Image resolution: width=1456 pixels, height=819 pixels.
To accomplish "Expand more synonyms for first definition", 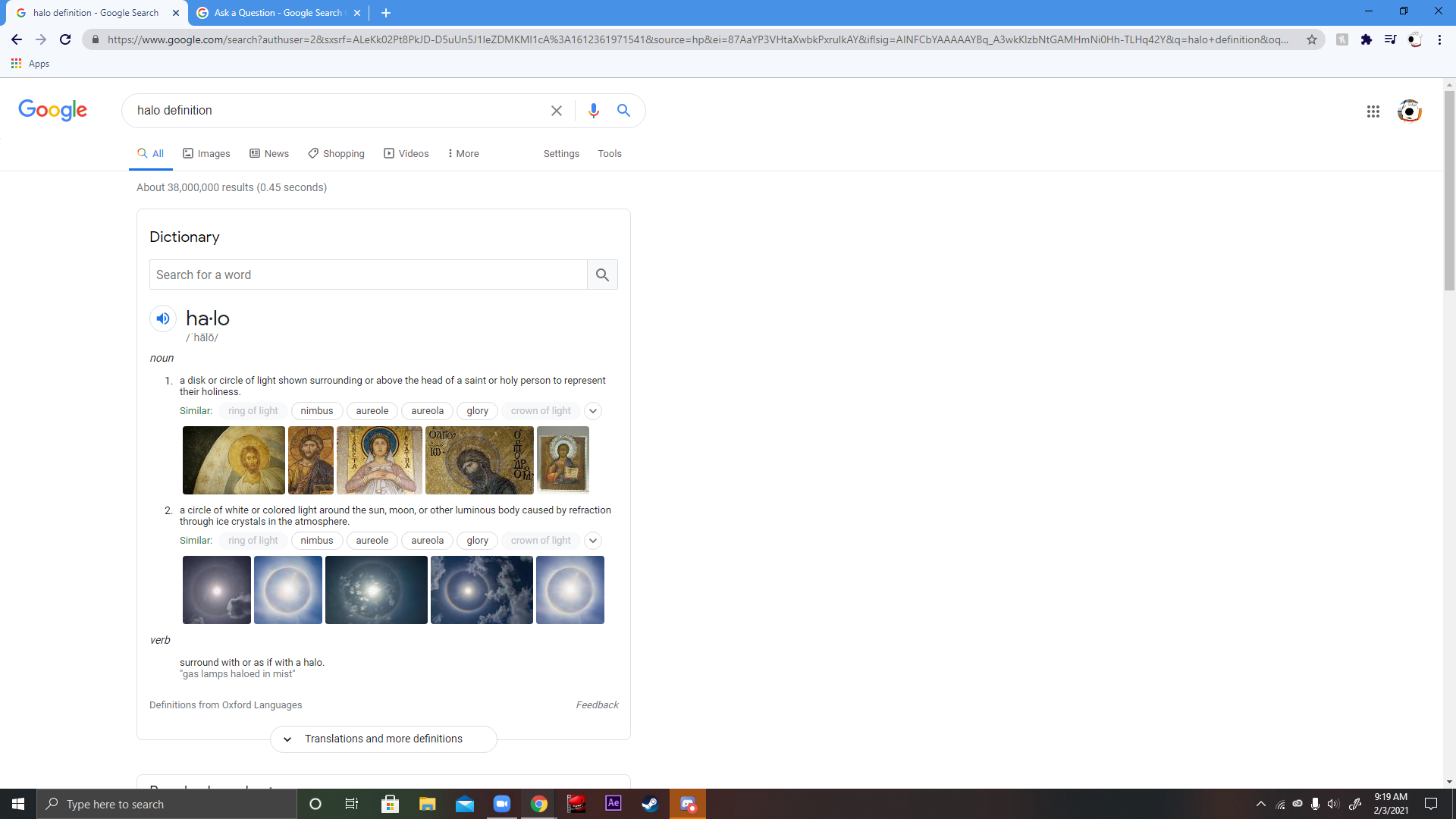I will pos(593,411).
